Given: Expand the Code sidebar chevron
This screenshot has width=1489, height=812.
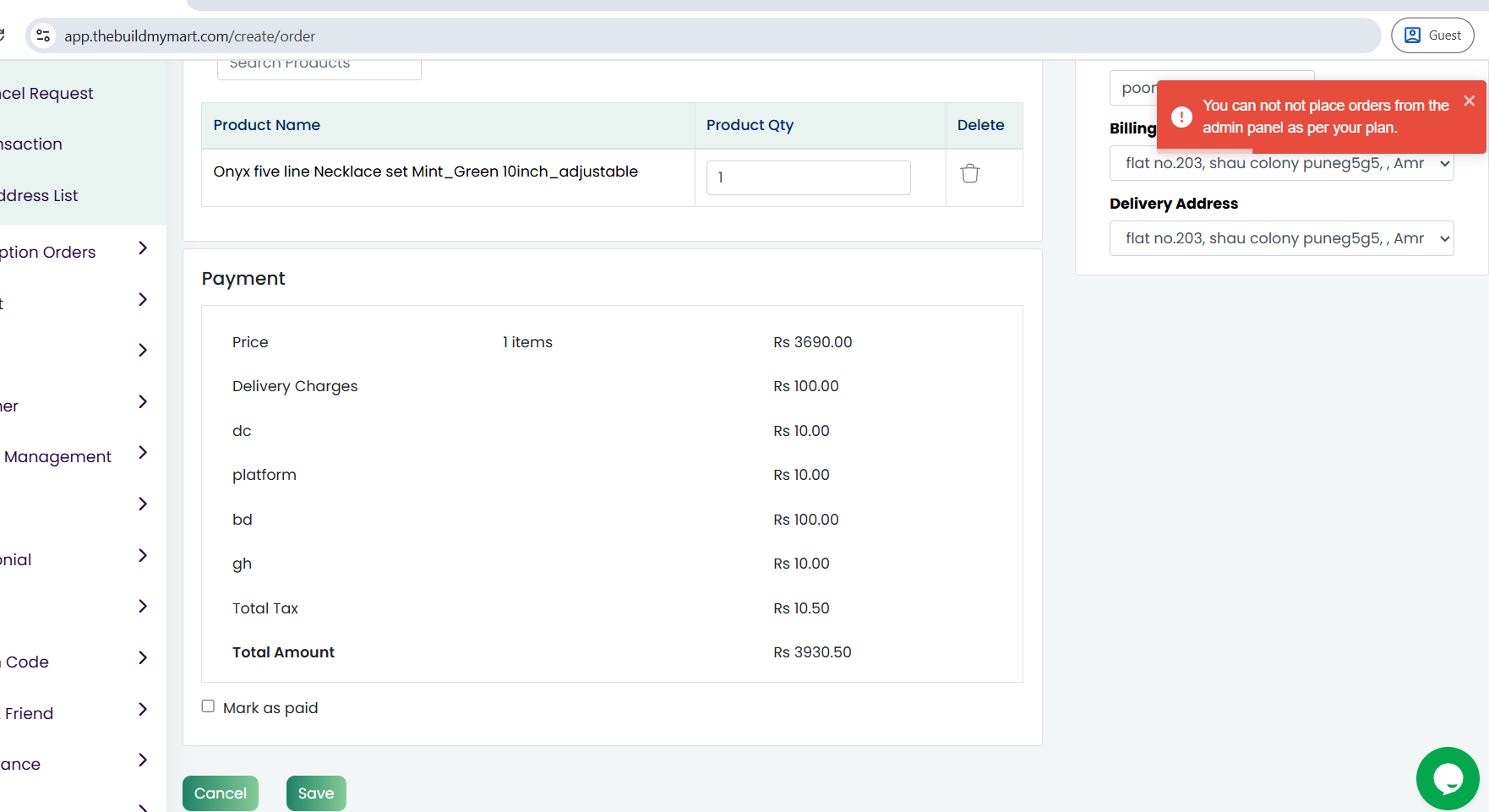Looking at the screenshot, I should [x=143, y=658].
